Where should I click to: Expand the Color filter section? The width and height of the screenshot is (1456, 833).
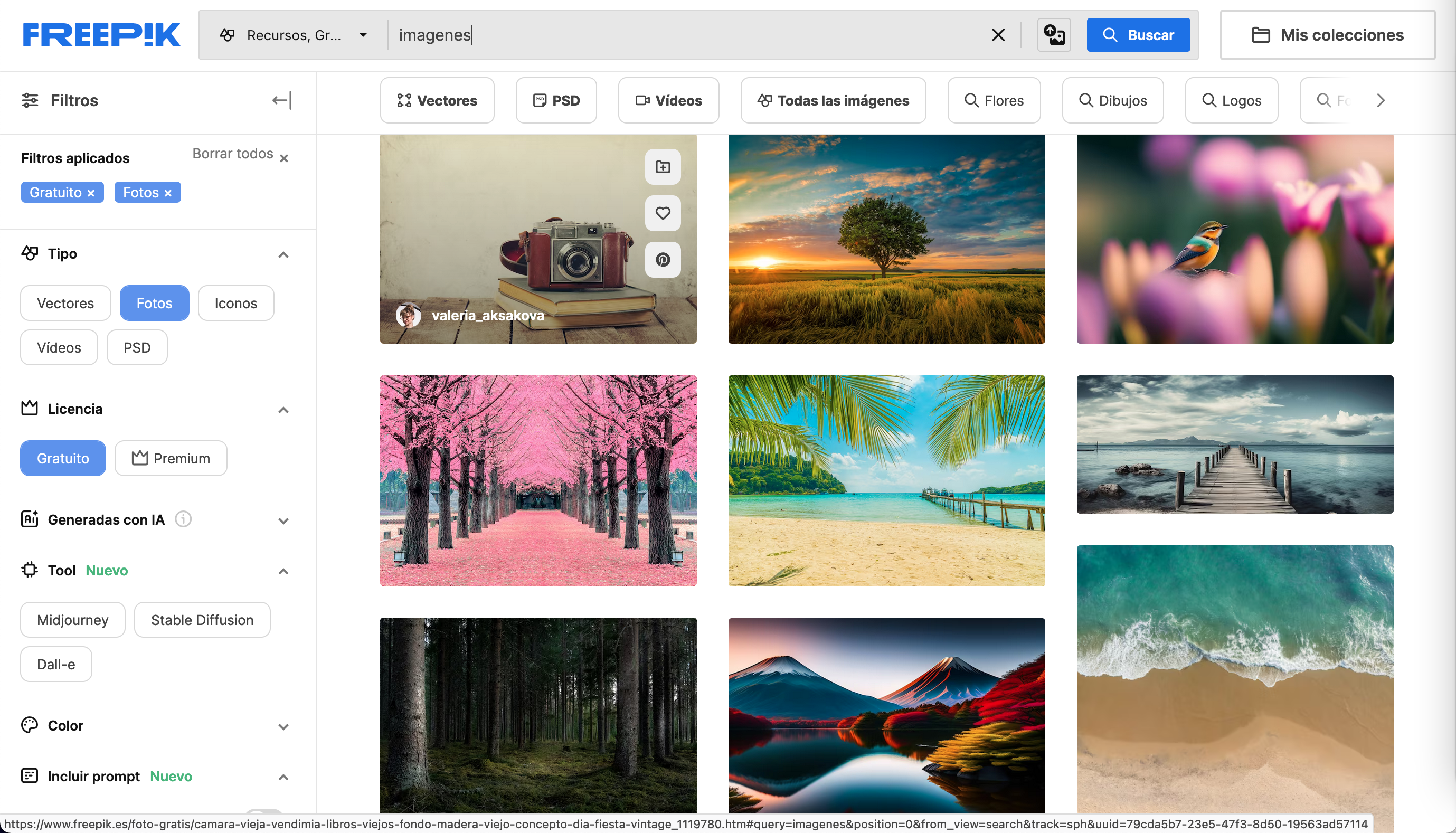[282, 726]
